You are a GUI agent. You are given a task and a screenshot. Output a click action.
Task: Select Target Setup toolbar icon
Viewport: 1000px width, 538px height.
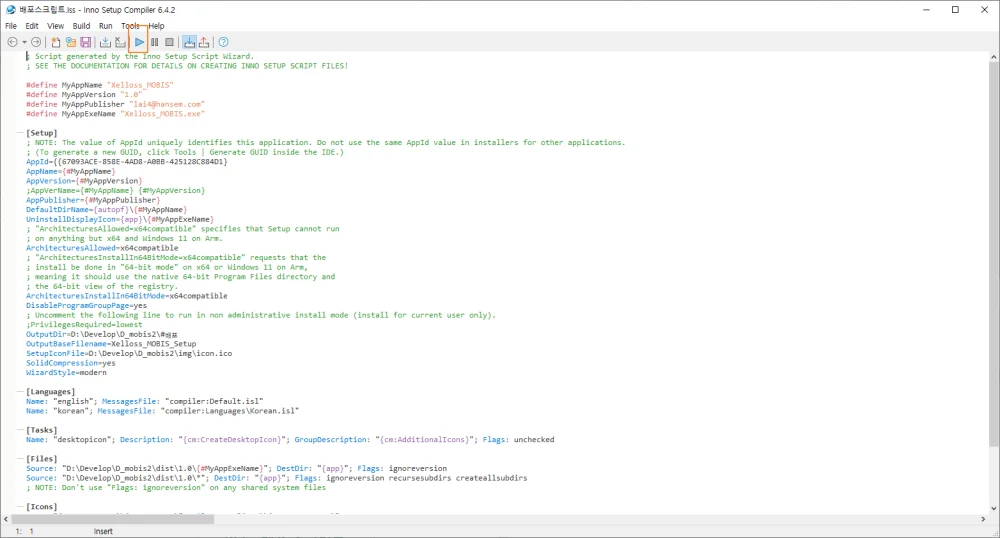(x=189, y=42)
